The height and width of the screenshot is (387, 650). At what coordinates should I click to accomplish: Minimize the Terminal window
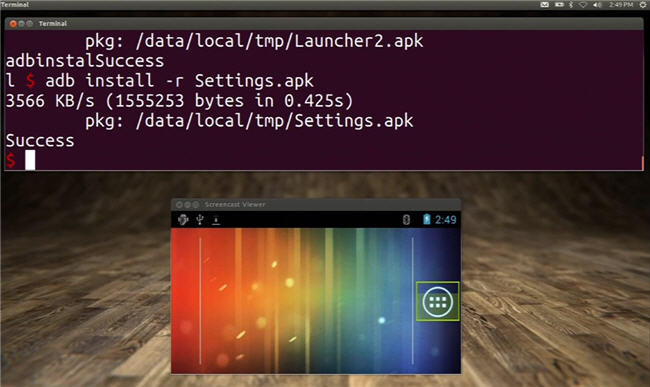[21, 24]
